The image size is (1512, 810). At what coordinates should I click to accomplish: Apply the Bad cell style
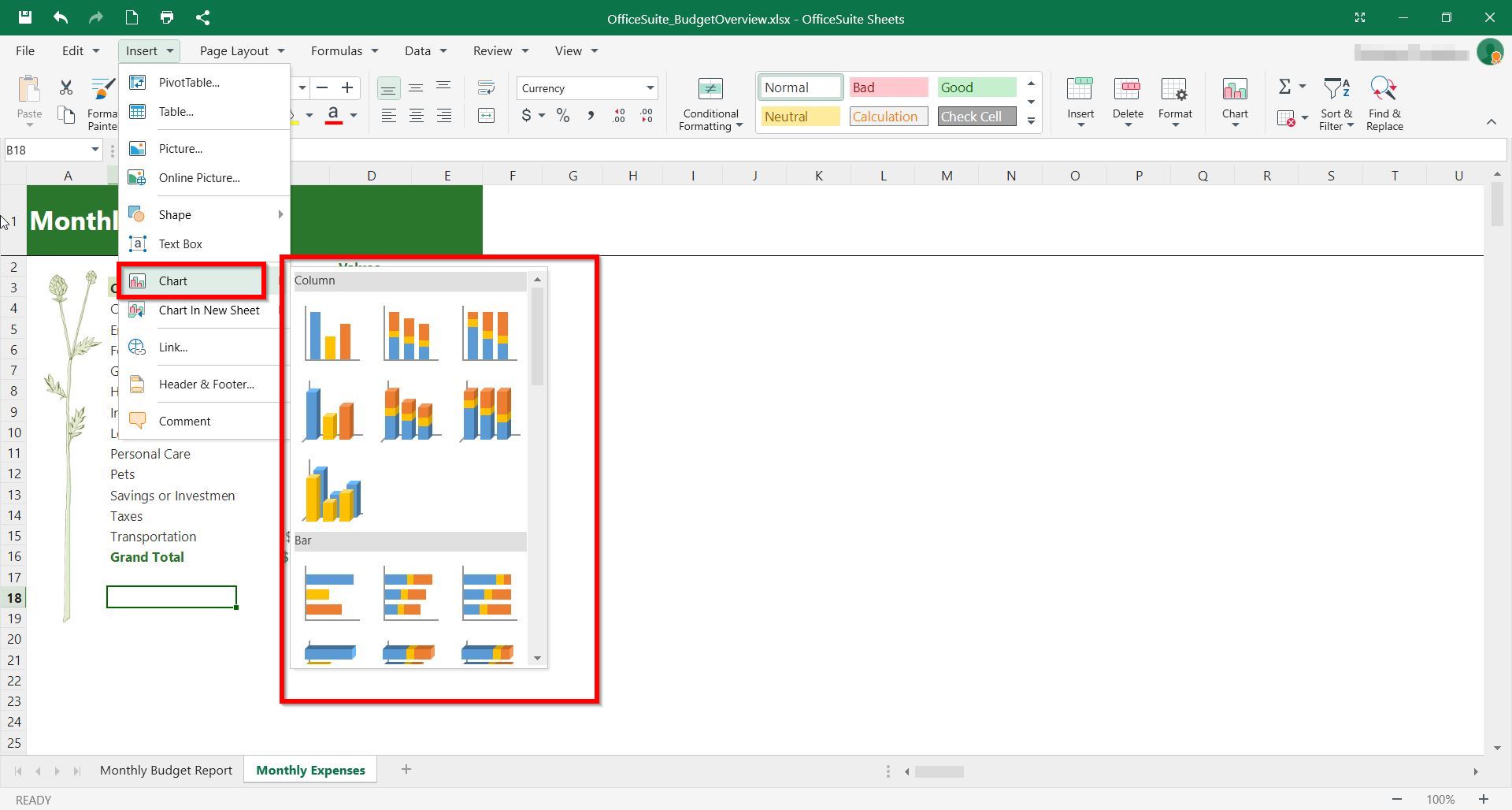[888, 87]
